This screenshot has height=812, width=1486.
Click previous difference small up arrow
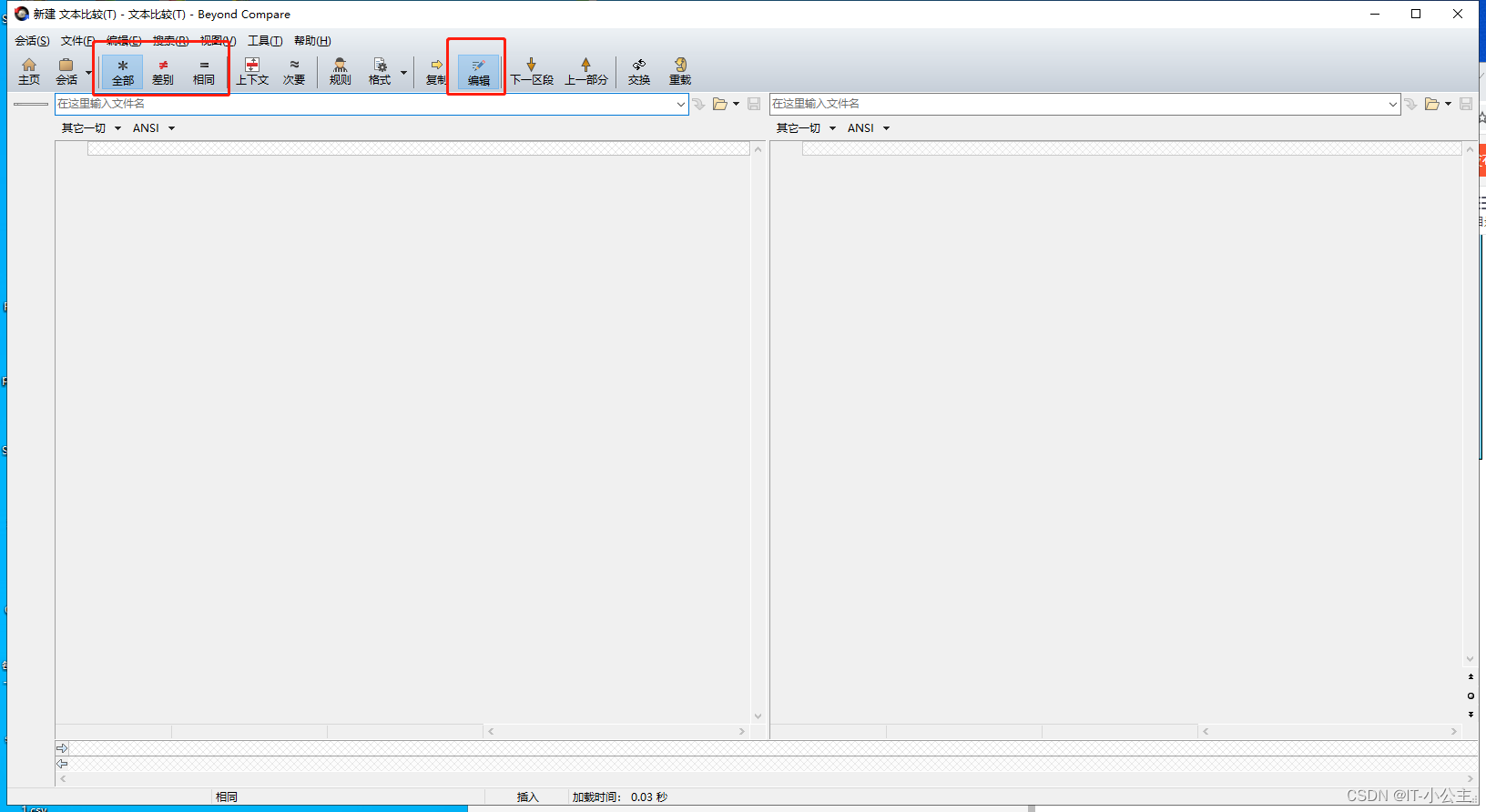click(x=1471, y=676)
